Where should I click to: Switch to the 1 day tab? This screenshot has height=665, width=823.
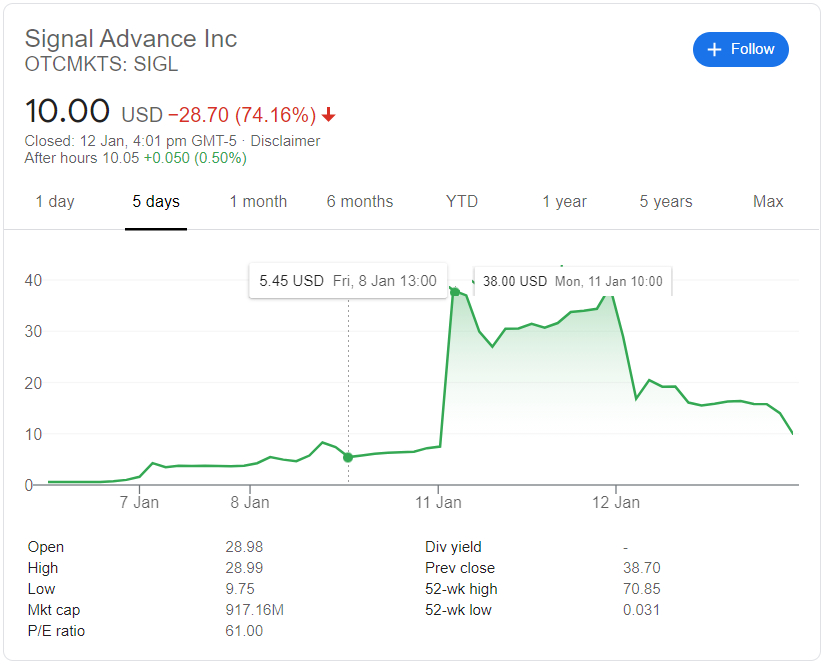coord(55,202)
